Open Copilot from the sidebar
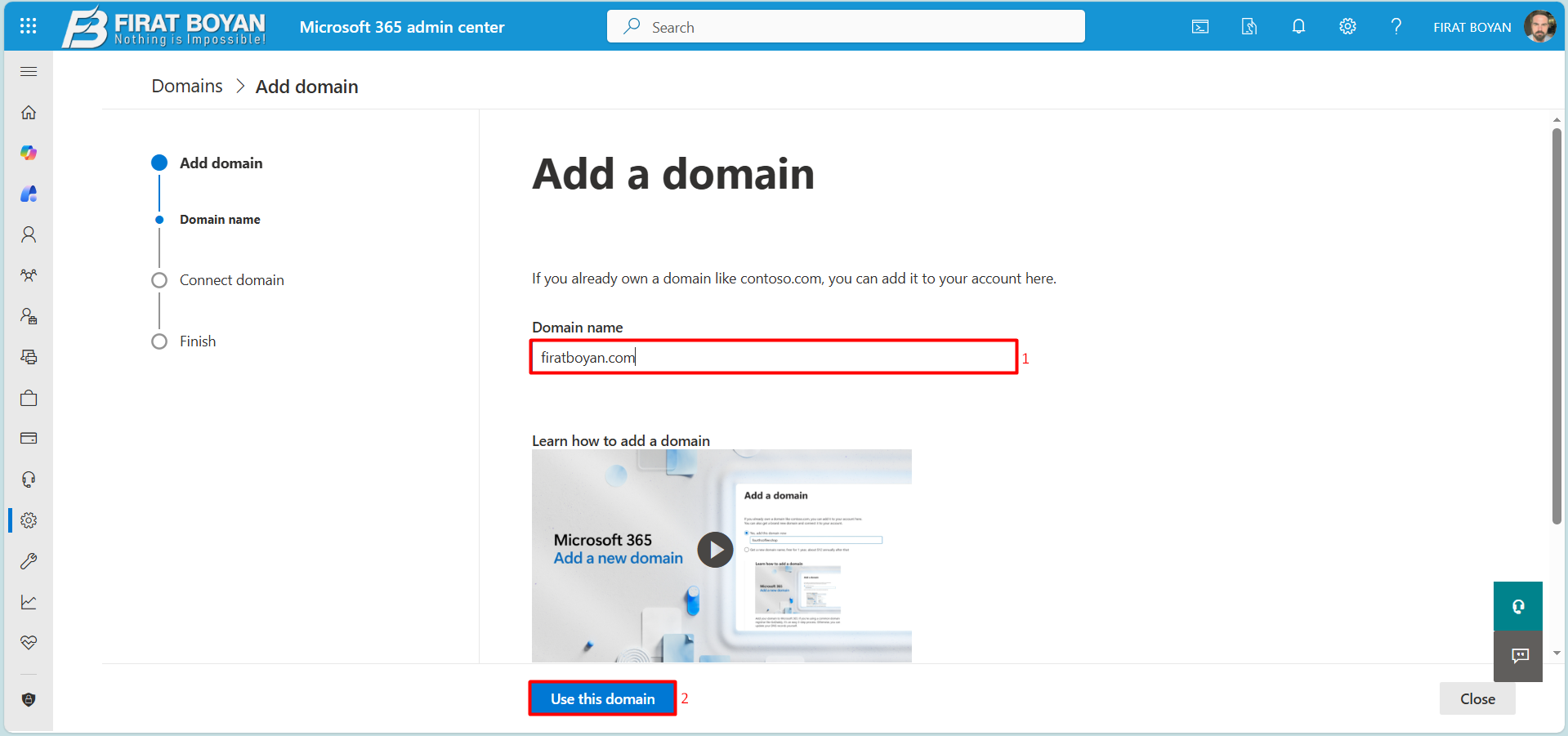This screenshot has width=1568, height=736. (x=28, y=153)
